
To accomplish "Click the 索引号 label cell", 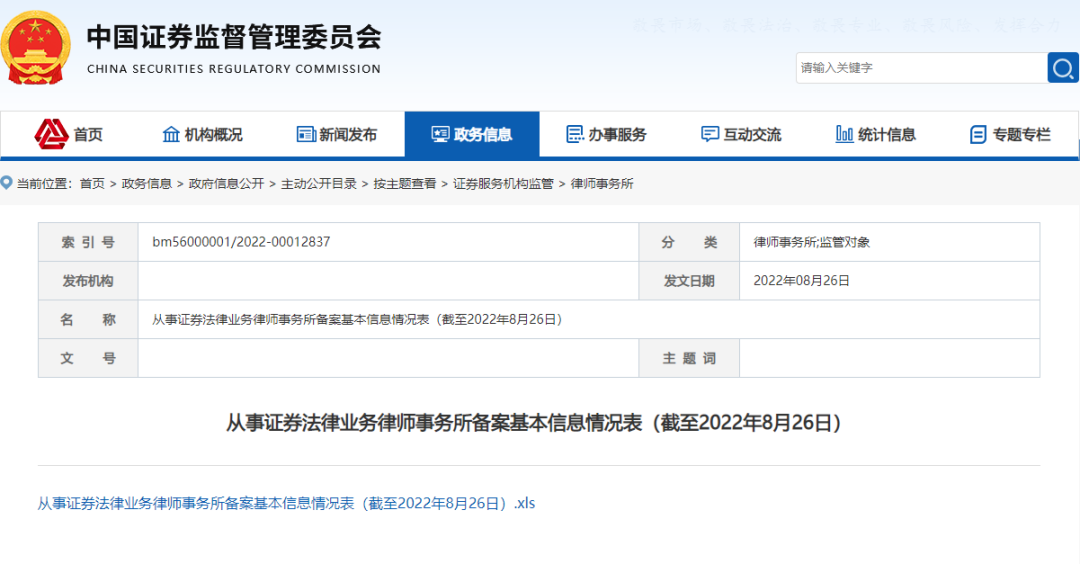I will click(x=88, y=242).
